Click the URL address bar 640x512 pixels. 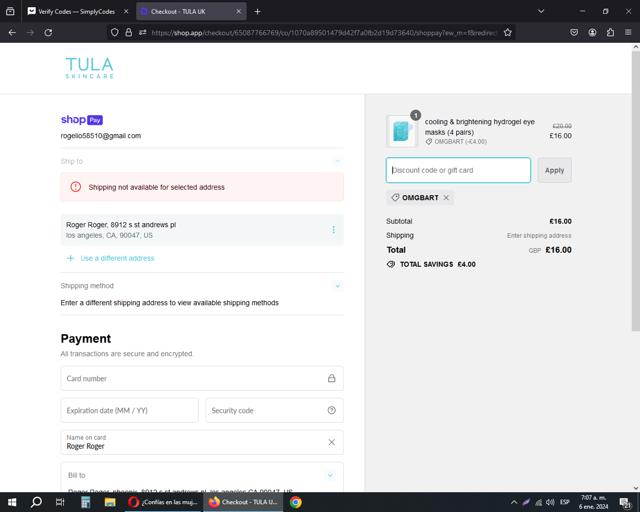click(x=323, y=33)
